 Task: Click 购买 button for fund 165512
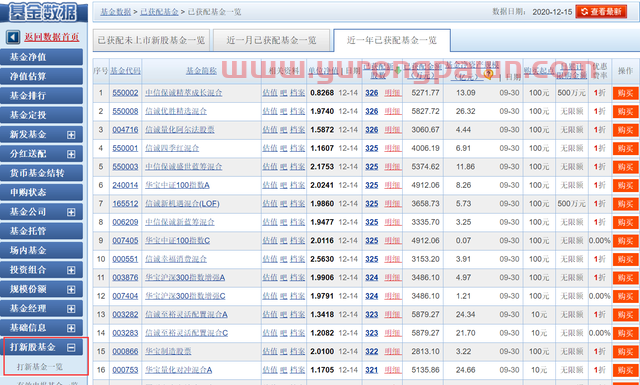pos(625,203)
